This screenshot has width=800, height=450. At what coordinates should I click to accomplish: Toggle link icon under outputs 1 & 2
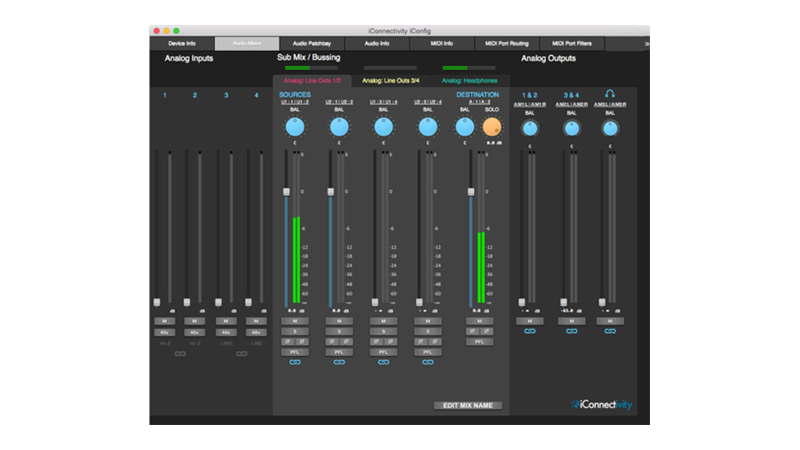[x=530, y=331]
